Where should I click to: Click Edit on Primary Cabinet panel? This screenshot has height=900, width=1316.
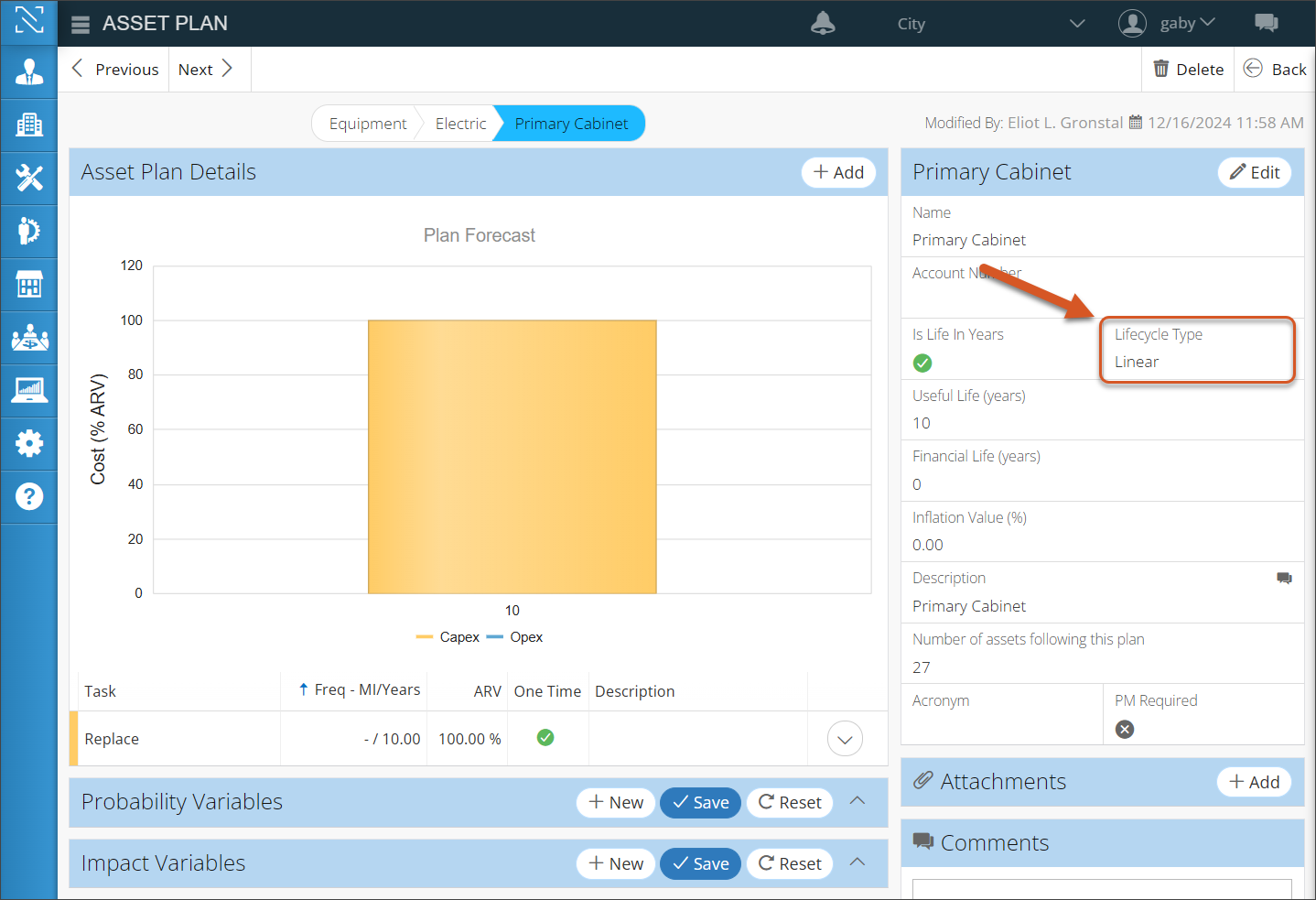tap(1254, 172)
